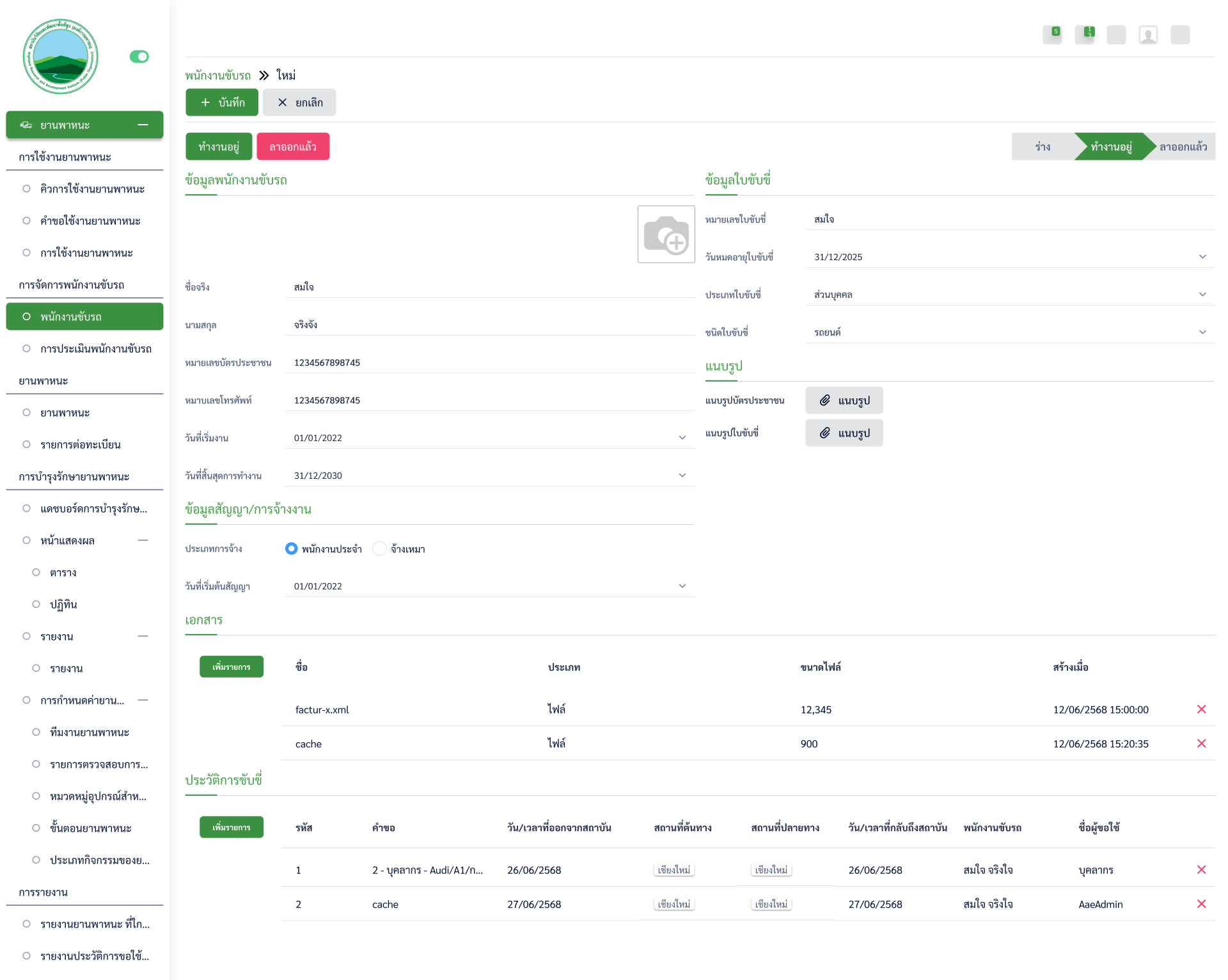Open the user profile avatar icon

[x=1148, y=35]
